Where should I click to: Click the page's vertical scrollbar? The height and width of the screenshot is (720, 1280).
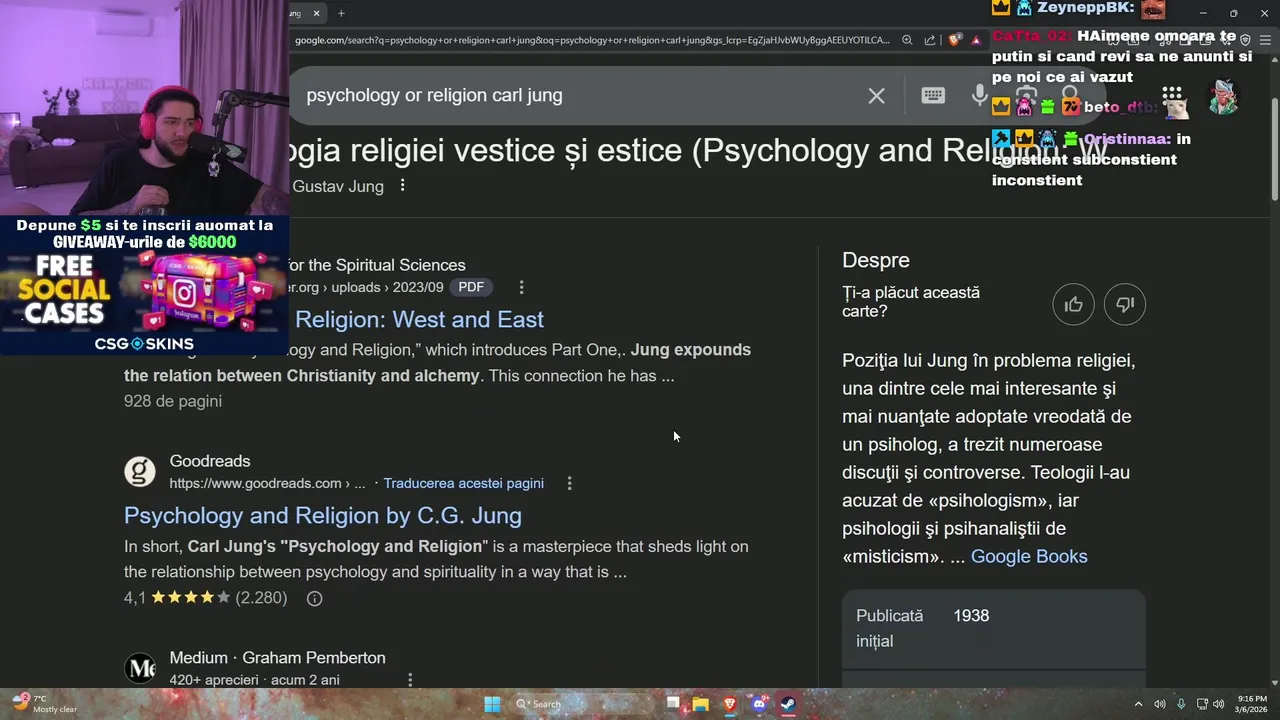click(x=1274, y=150)
